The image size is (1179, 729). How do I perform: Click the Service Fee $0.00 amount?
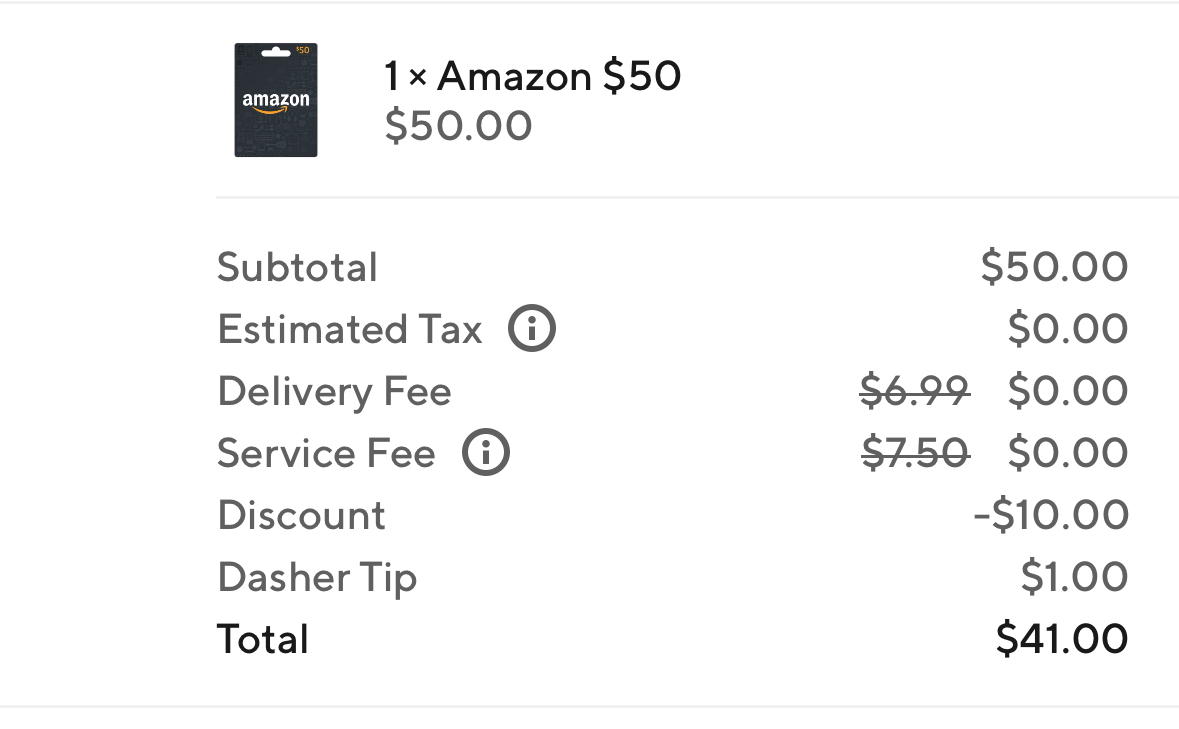[x=1068, y=452]
